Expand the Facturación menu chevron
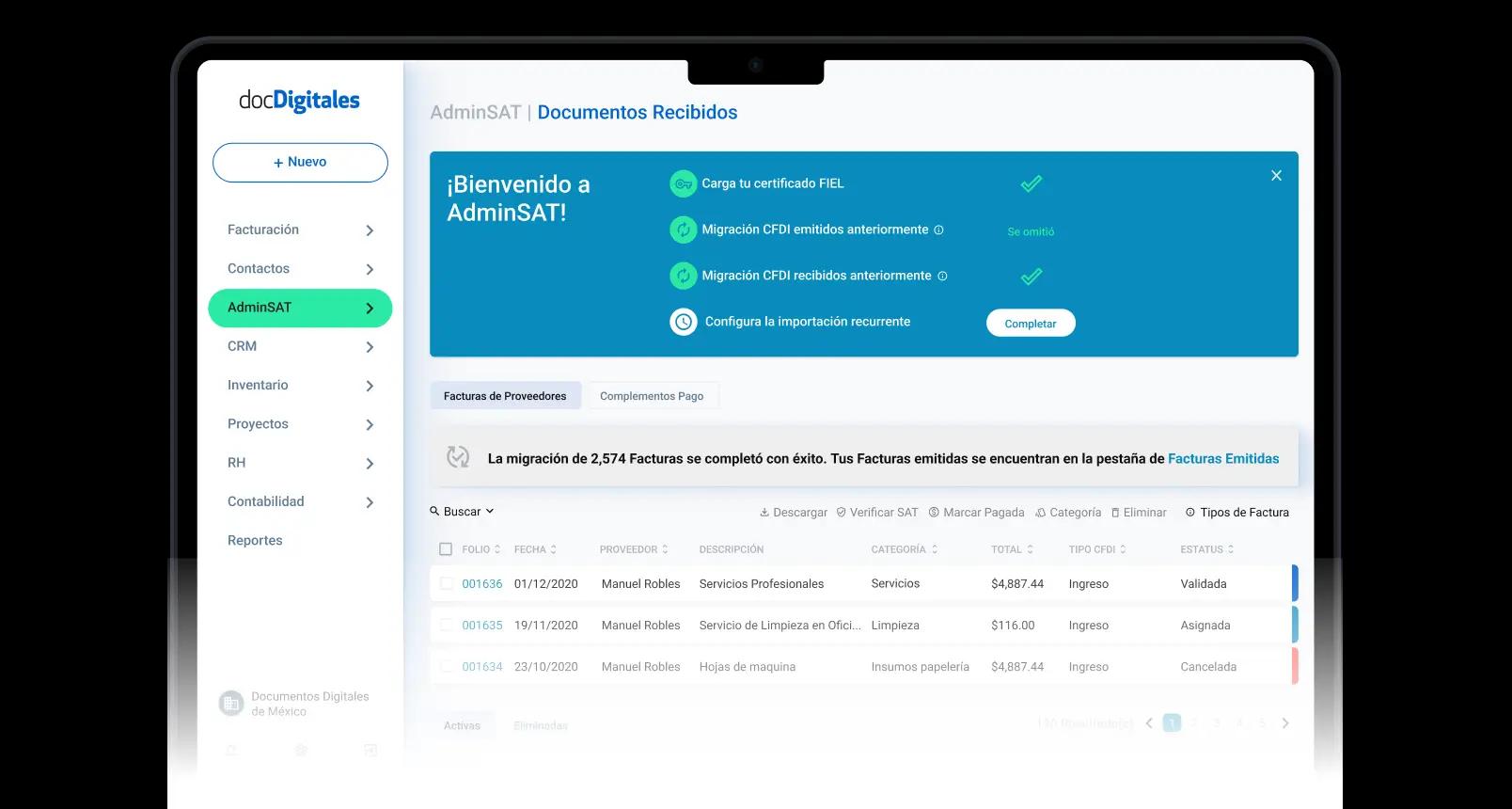This screenshot has width=1512, height=809. coord(370,230)
